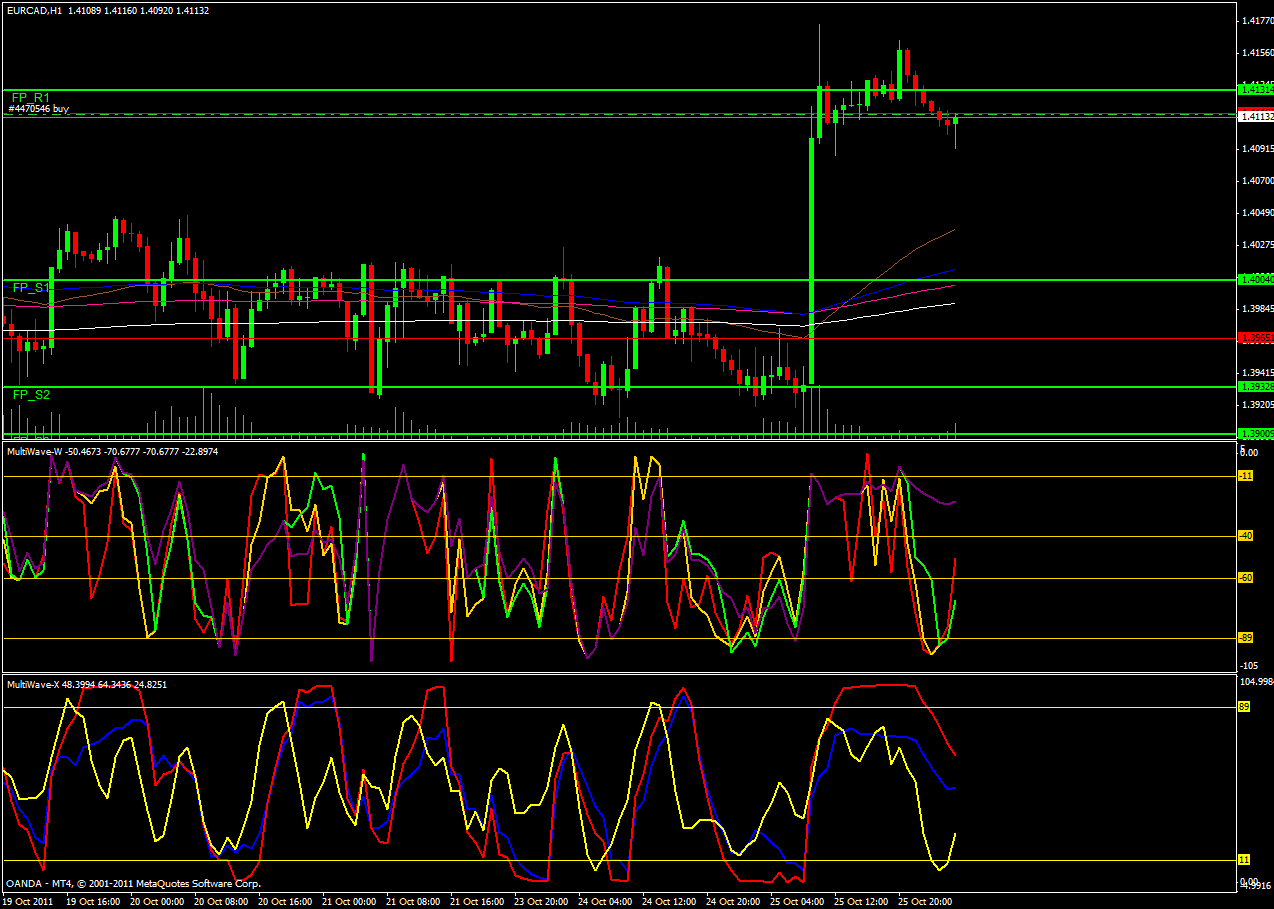Click the #4470546 buy order label
The height and width of the screenshot is (909, 1274).
[x=39, y=108]
